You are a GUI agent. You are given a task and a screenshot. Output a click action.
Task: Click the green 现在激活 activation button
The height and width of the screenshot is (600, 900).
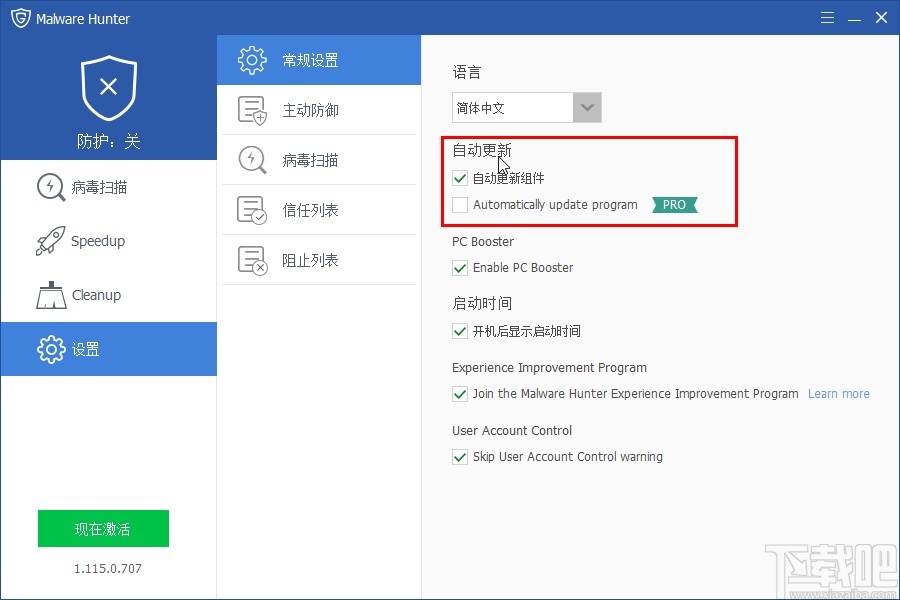(x=103, y=528)
